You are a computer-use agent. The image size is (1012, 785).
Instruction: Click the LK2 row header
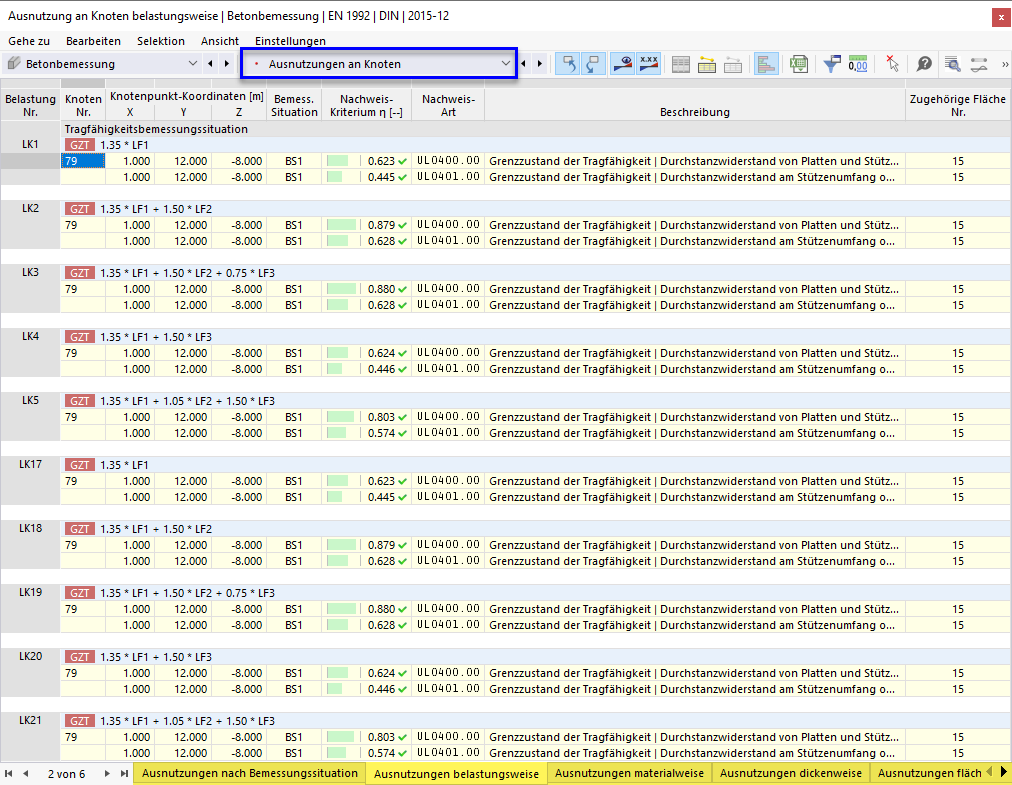pyautogui.click(x=30, y=209)
